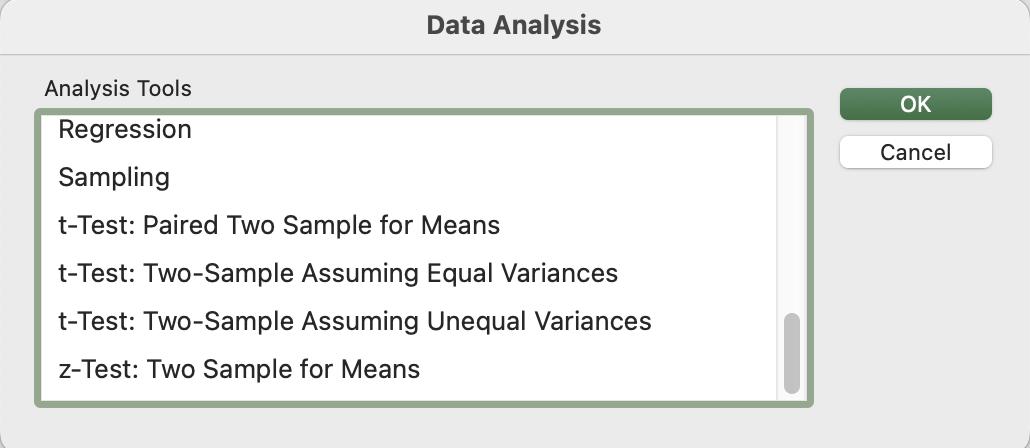Viewport: 1030px width, 448px height.
Task: Click empty space right of Sampling entry
Action: (x=473, y=177)
